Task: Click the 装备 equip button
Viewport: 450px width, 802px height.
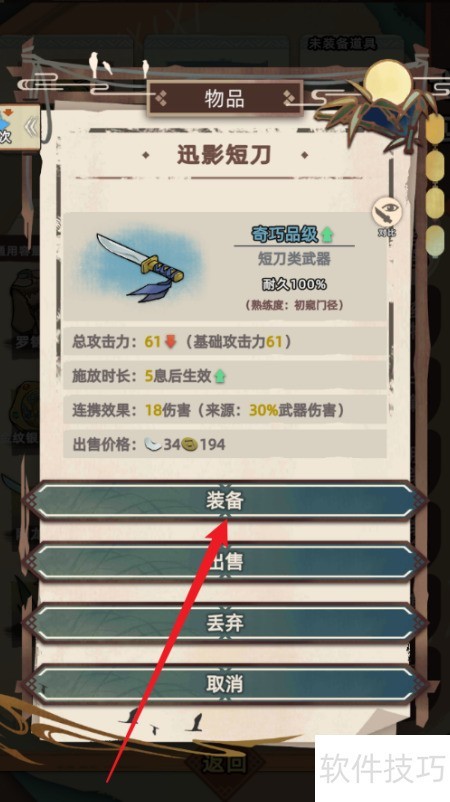Action: tap(225, 501)
